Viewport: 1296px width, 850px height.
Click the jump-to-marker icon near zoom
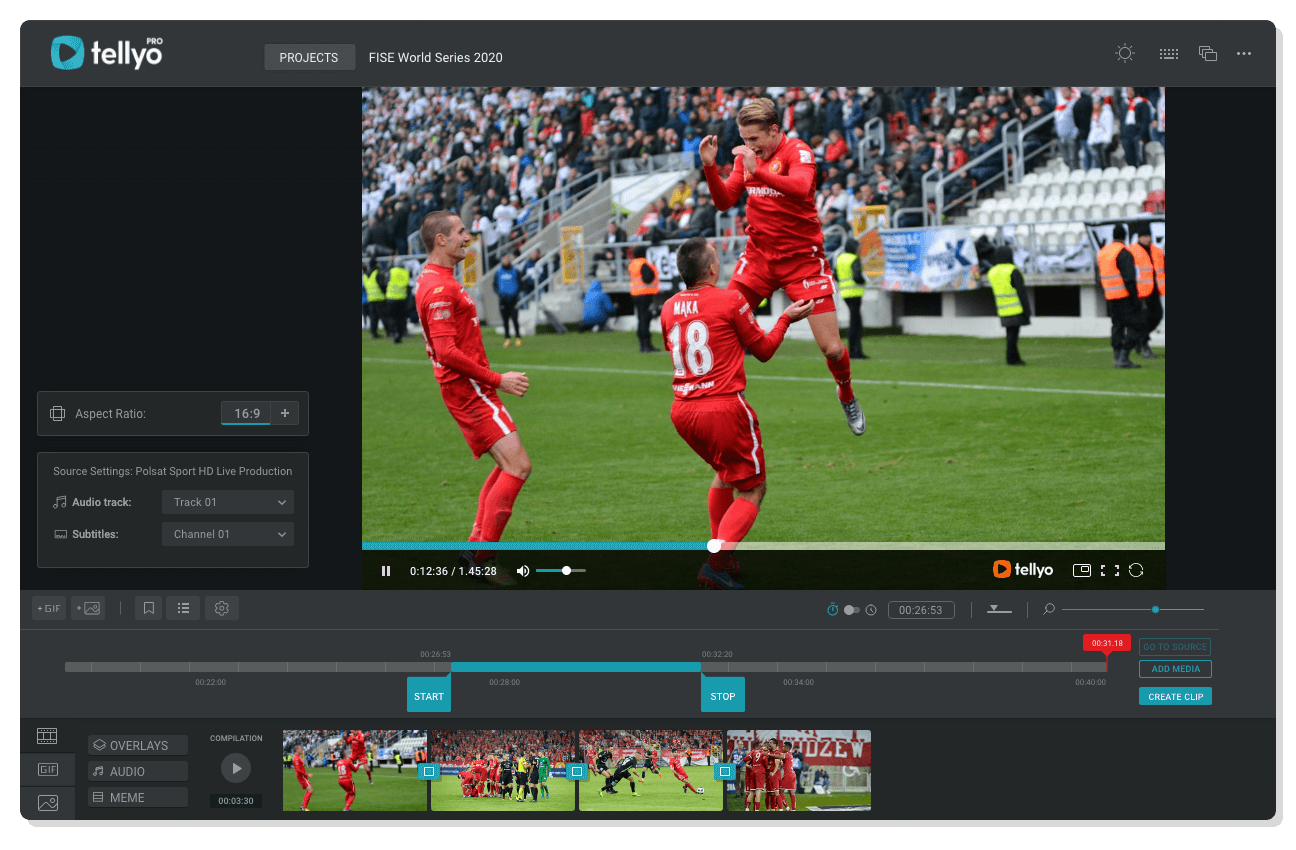pos(999,609)
